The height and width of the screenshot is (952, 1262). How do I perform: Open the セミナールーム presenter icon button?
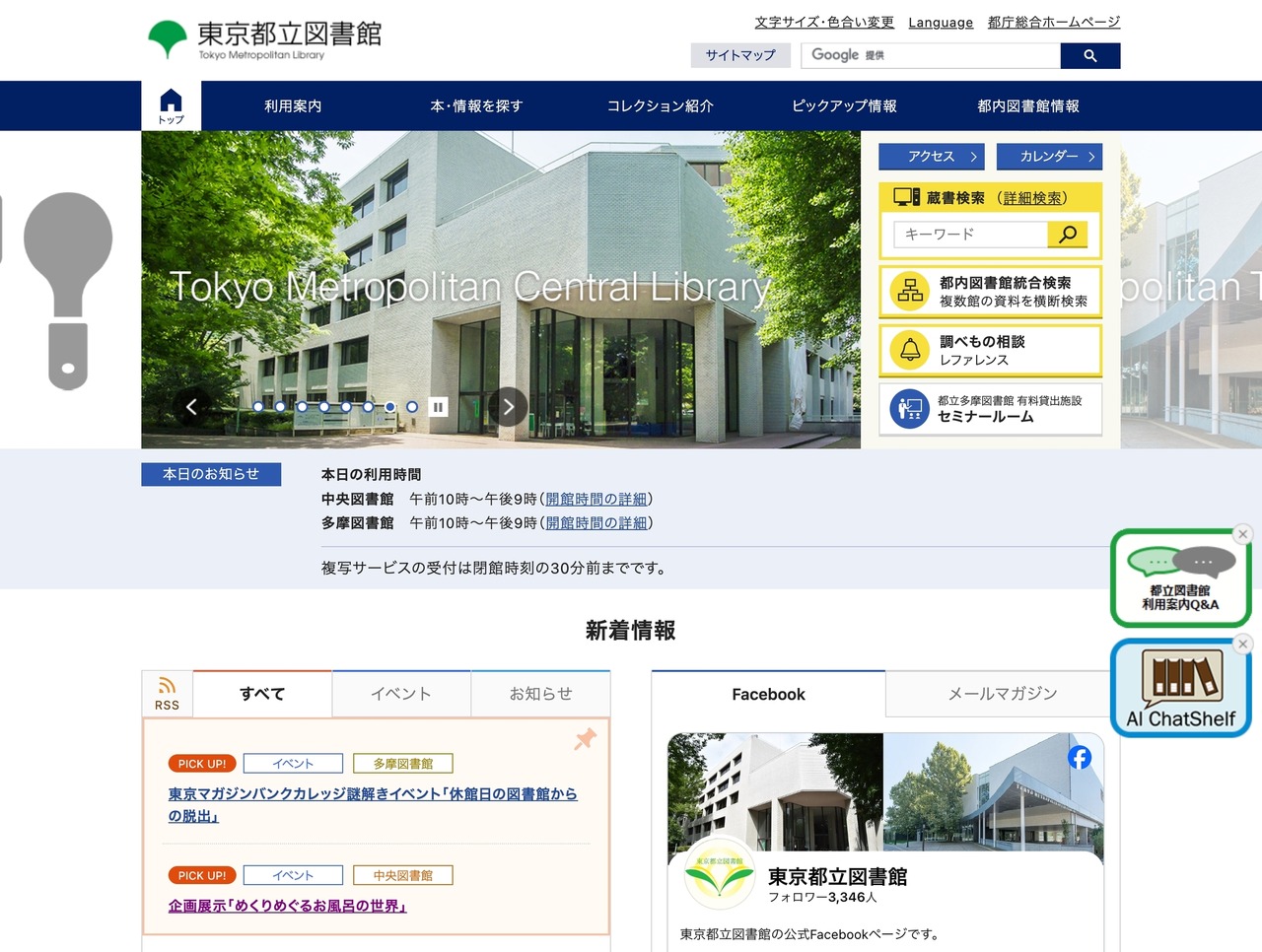(x=990, y=409)
